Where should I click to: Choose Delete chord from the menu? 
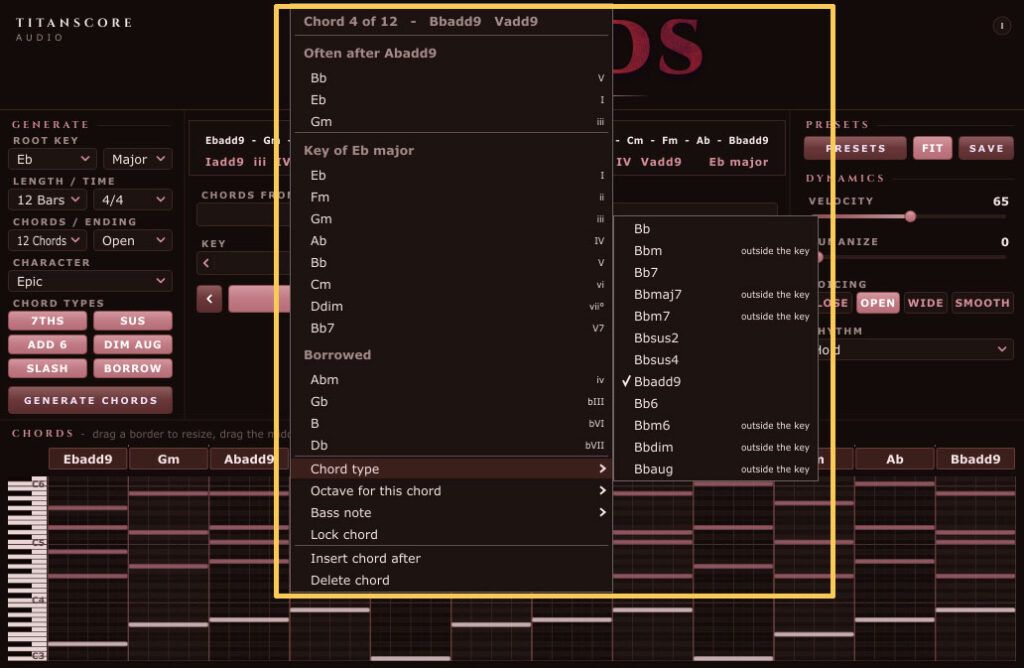(451, 580)
